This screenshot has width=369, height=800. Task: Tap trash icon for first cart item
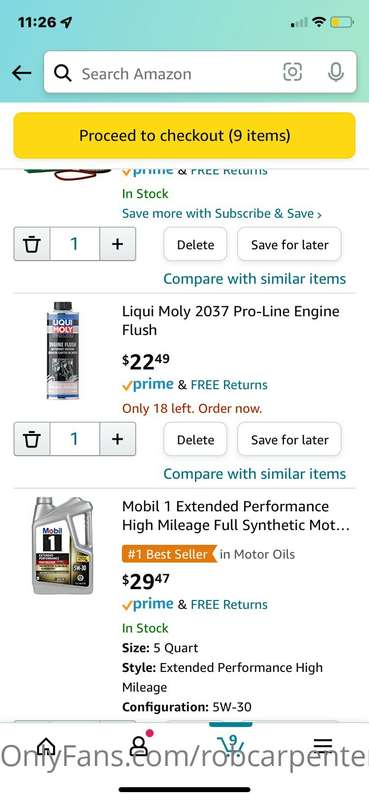32,244
